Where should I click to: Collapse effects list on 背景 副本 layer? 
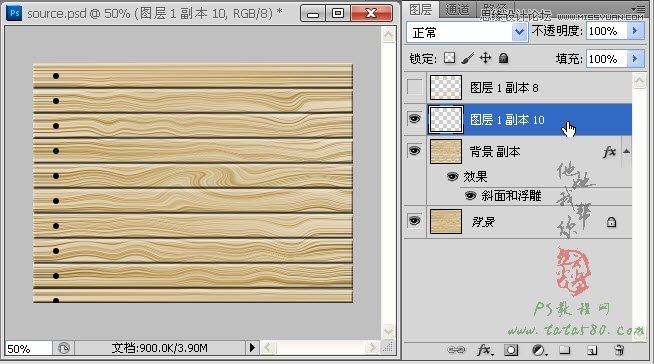point(626,151)
